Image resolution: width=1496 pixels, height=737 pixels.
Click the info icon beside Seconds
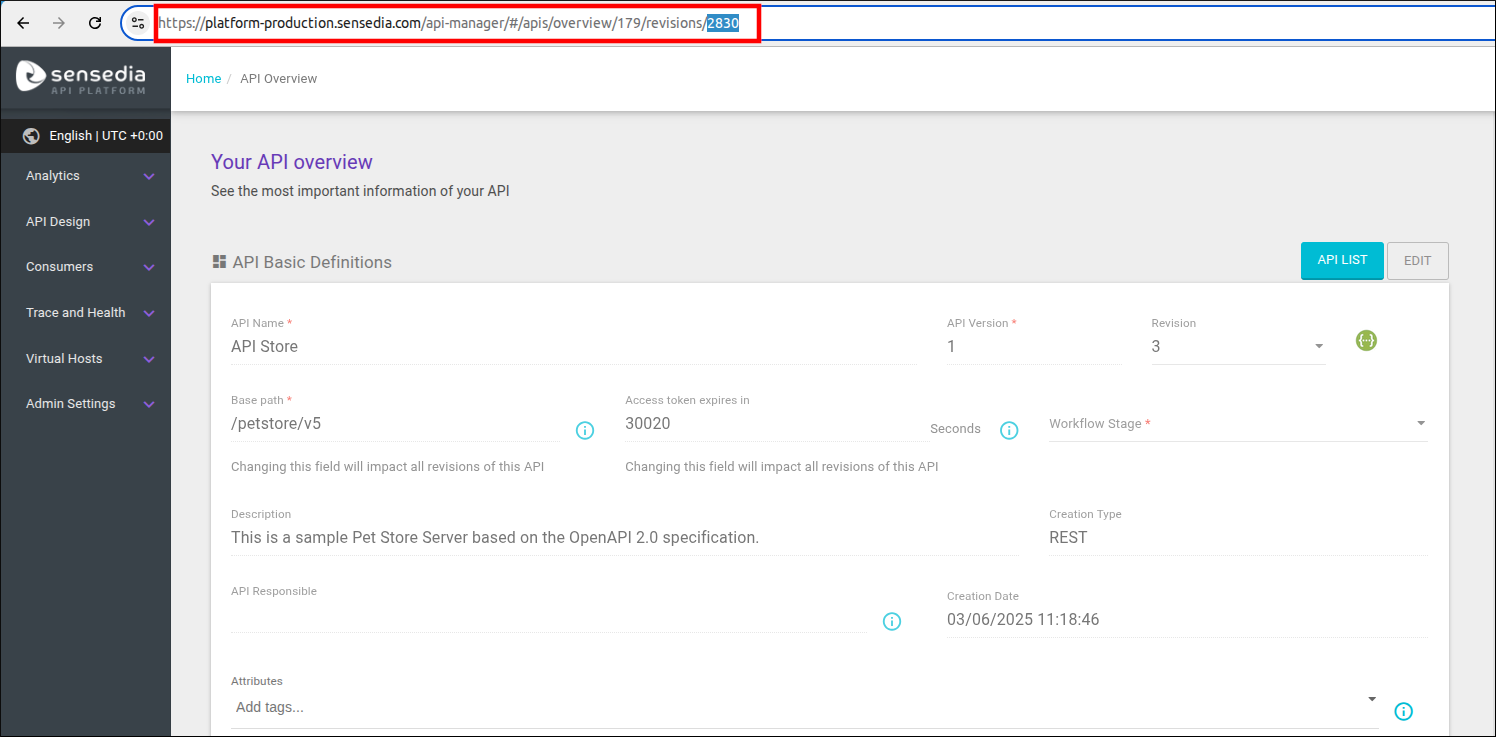(1009, 430)
